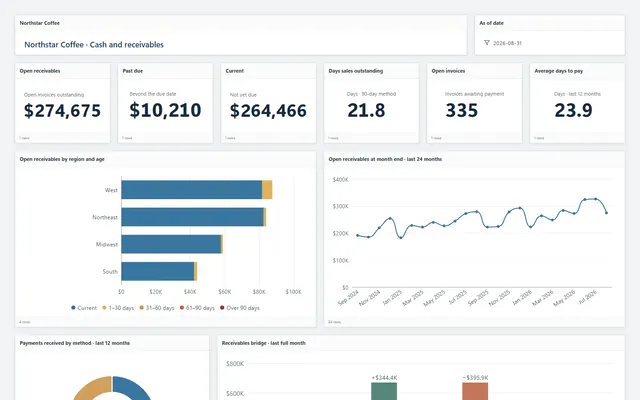Click the yellow 1–30 days segment of West bar

[x=267, y=190]
